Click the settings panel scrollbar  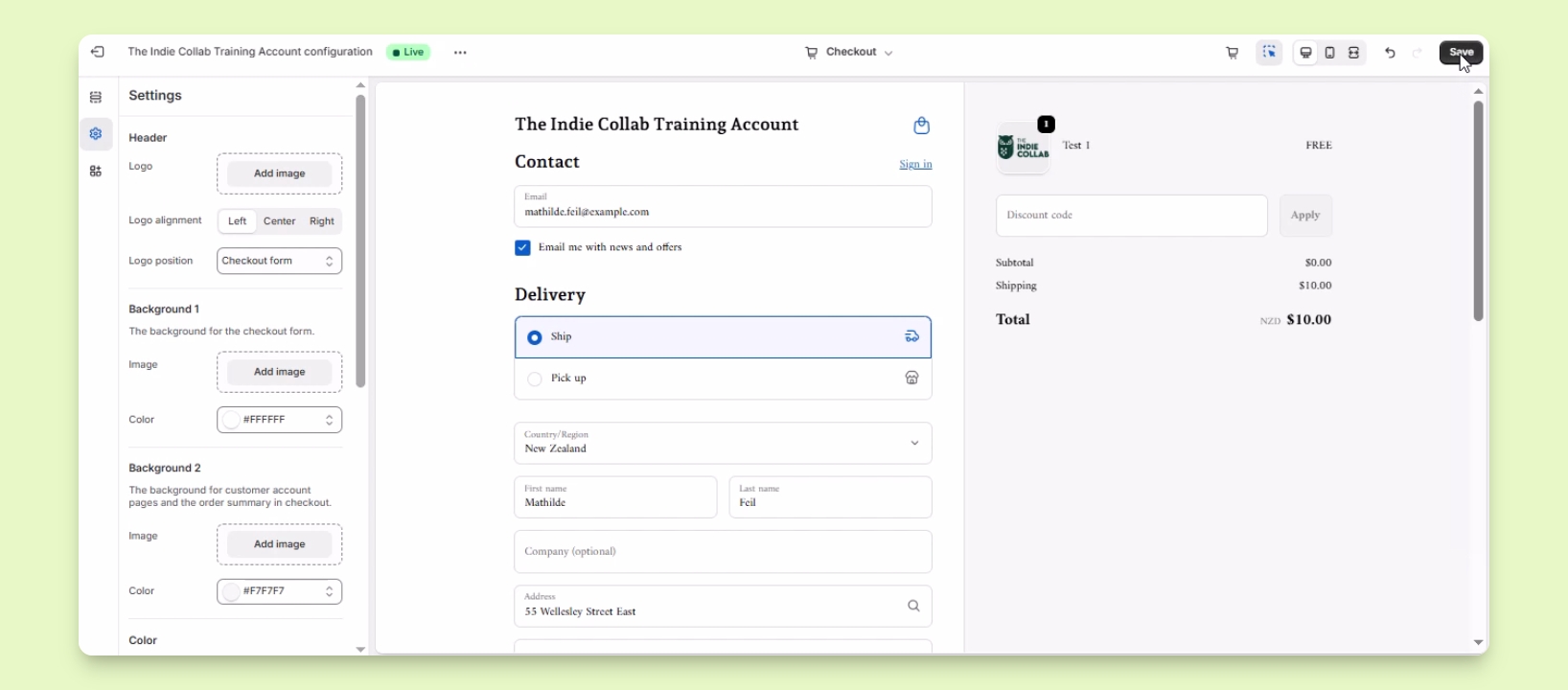pyautogui.click(x=360, y=241)
